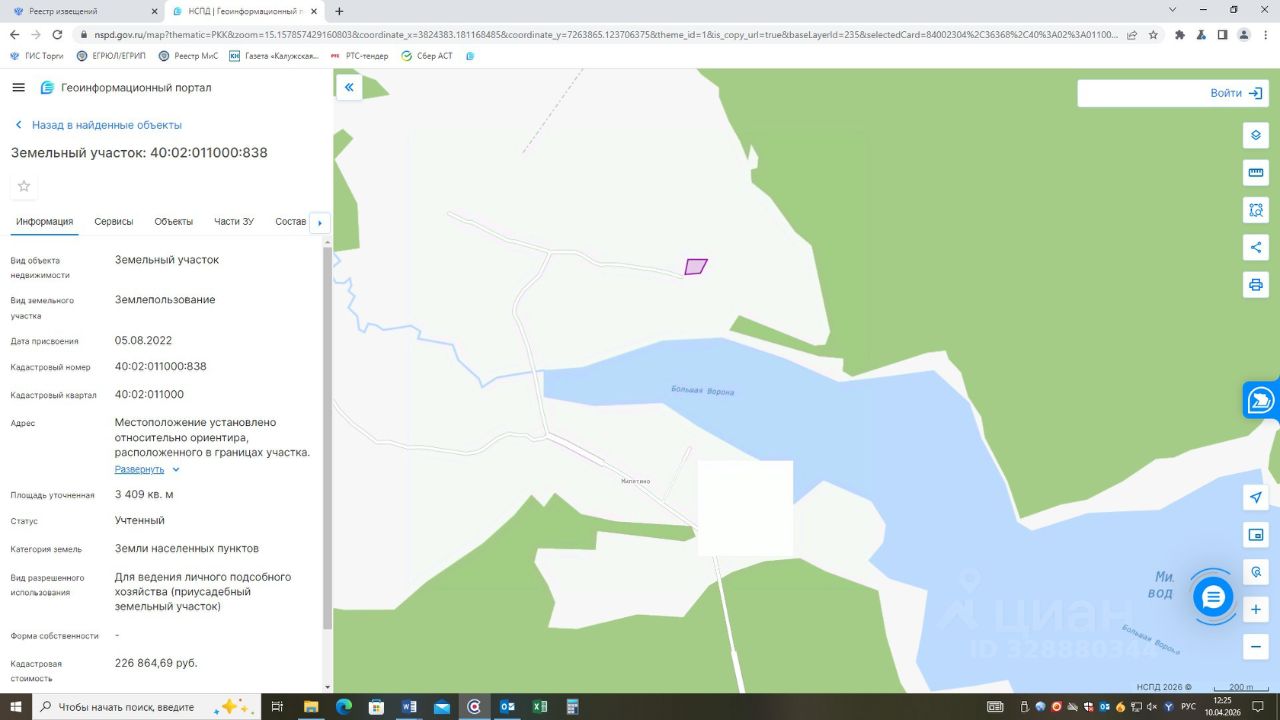This screenshot has height=720, width=1280.
Task: Open the map layers panel
Action: [x=1256, y=135]
